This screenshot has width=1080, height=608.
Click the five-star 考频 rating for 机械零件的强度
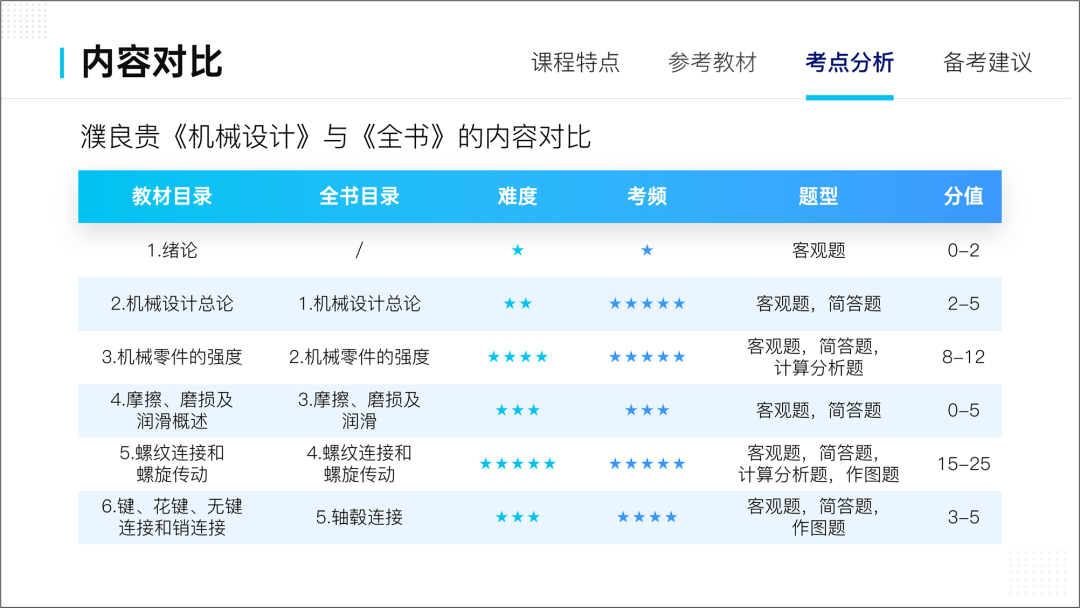point(647,357)
